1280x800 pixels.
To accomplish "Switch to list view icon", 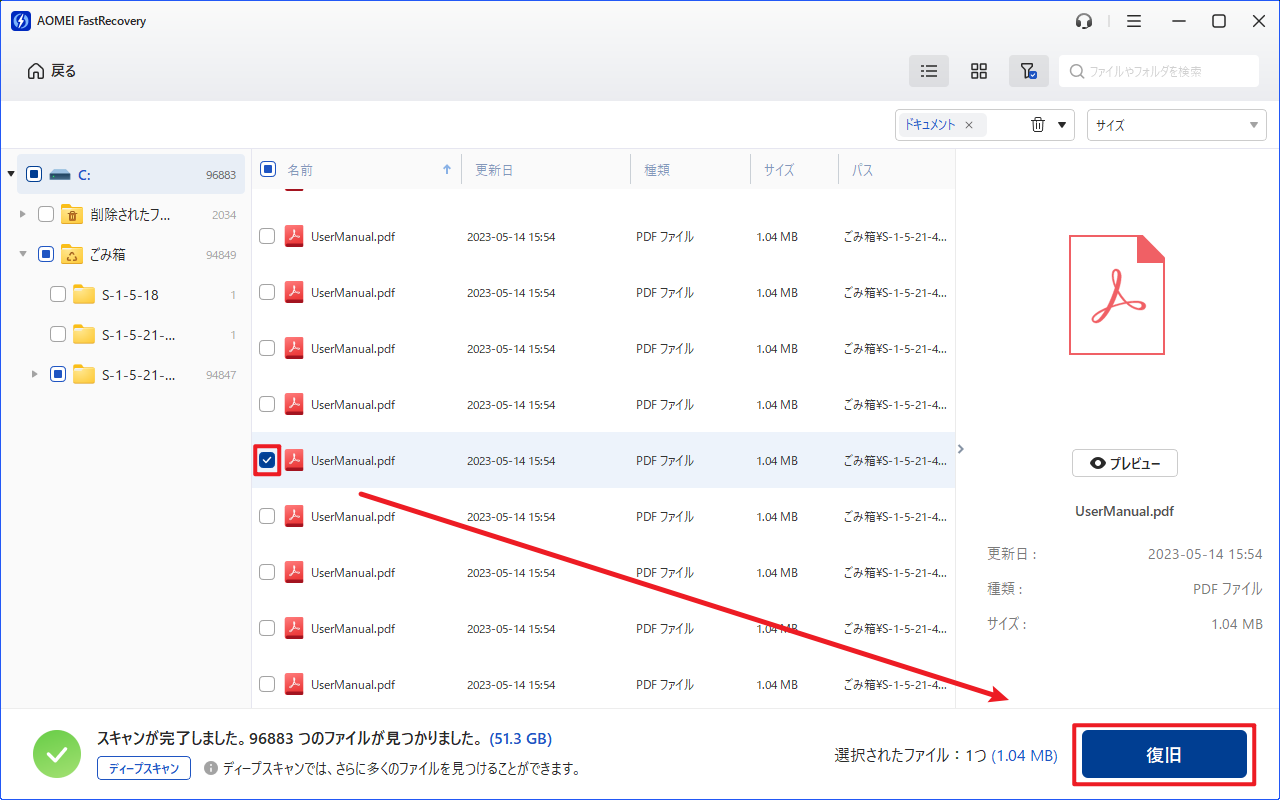I will coord(929,71).
